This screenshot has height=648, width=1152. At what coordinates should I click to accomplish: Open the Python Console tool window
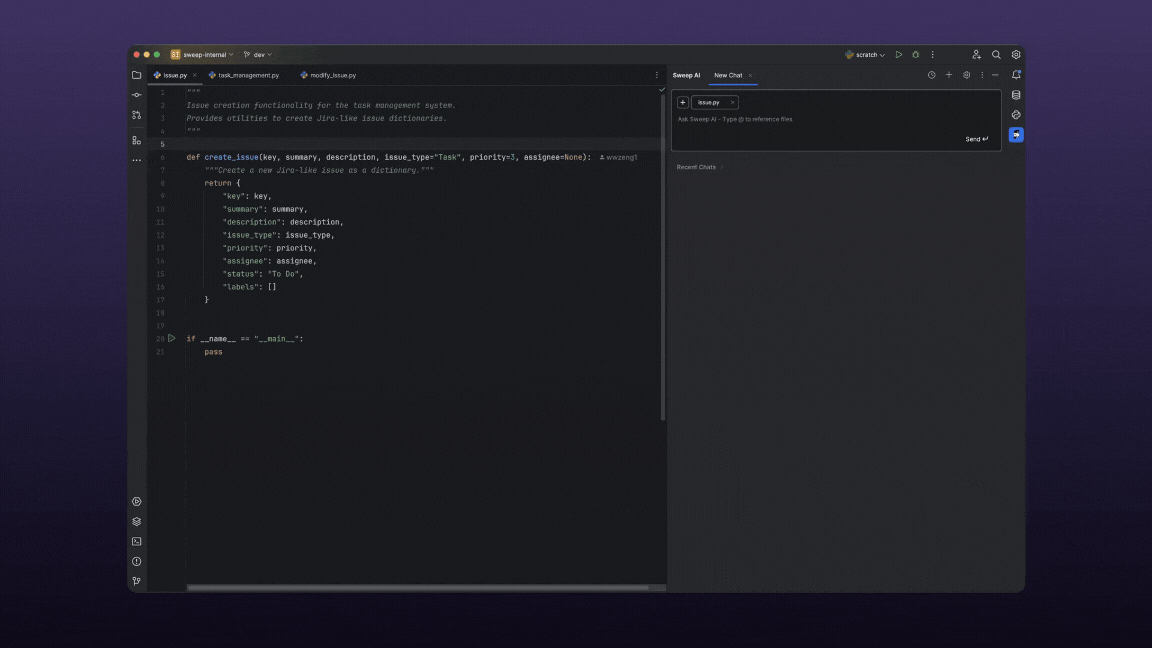click(x=1016, y=115)
